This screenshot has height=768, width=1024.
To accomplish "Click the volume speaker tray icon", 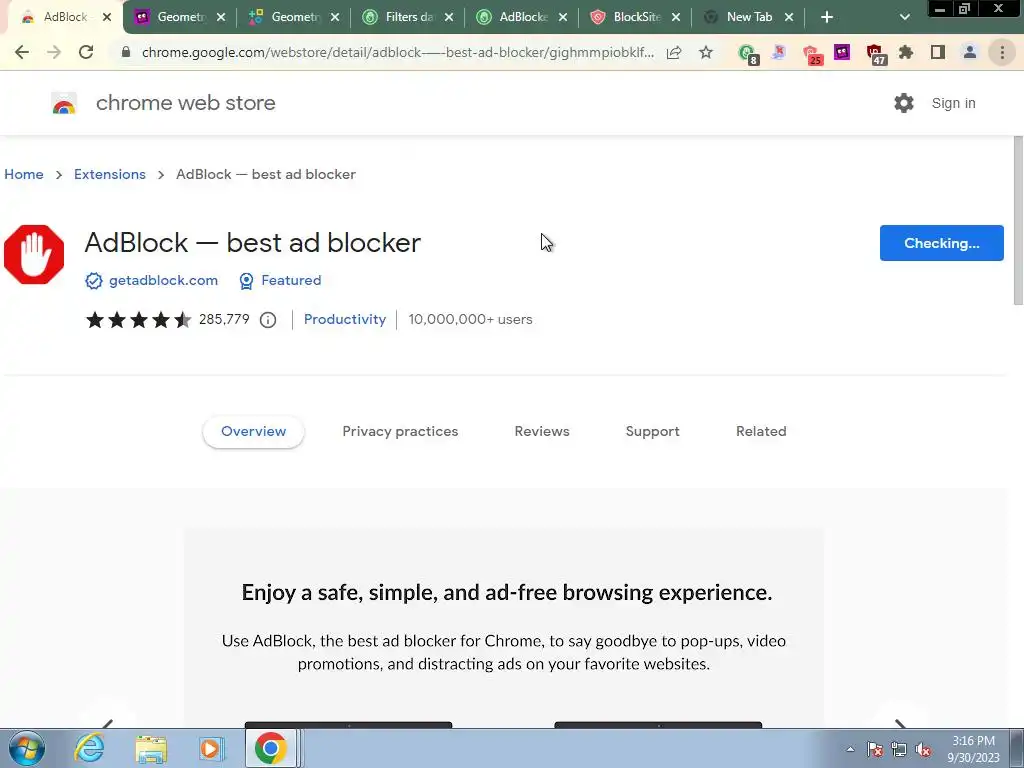I will (923, 749).
